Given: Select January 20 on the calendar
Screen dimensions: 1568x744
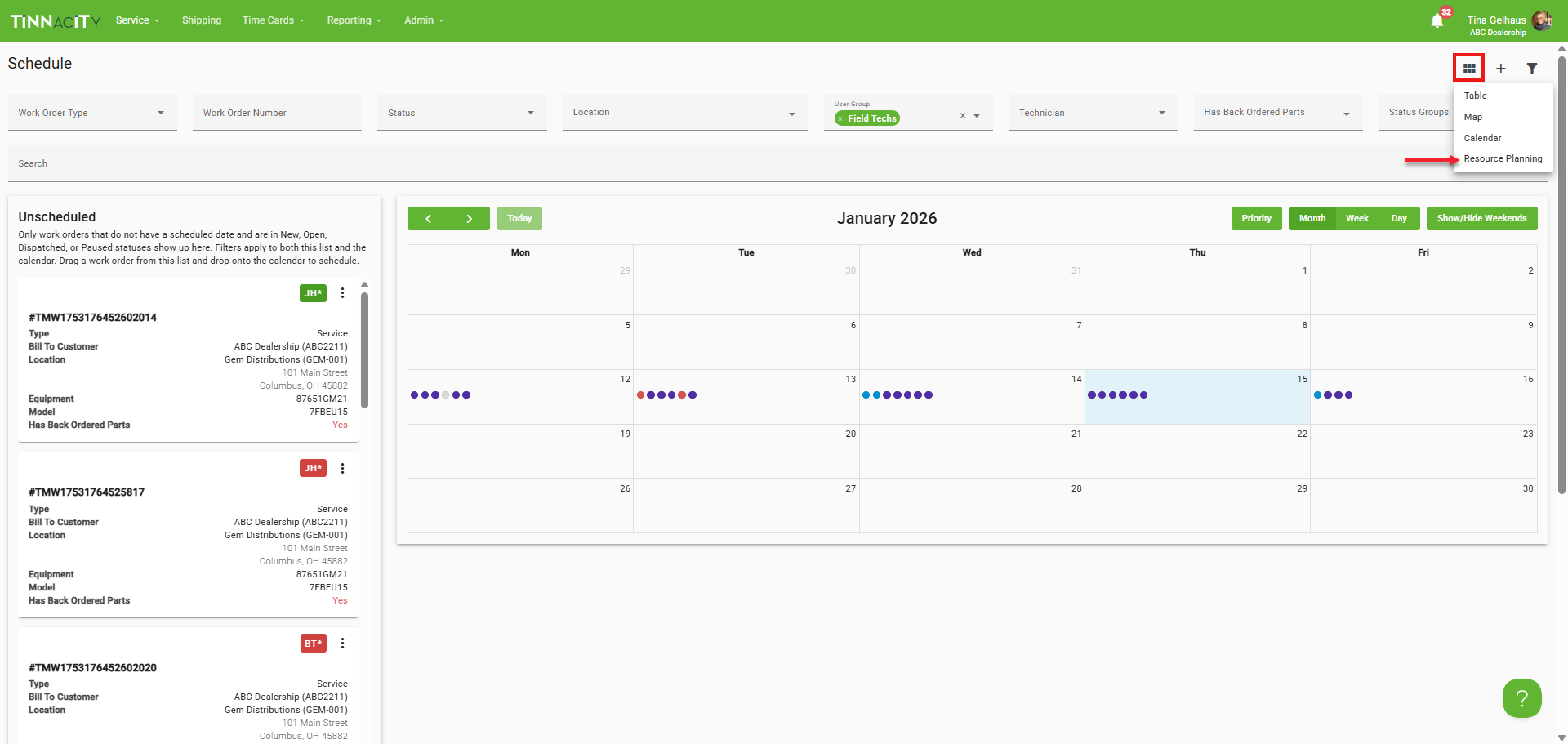Looking at the screenshot, I should point(746,451).
